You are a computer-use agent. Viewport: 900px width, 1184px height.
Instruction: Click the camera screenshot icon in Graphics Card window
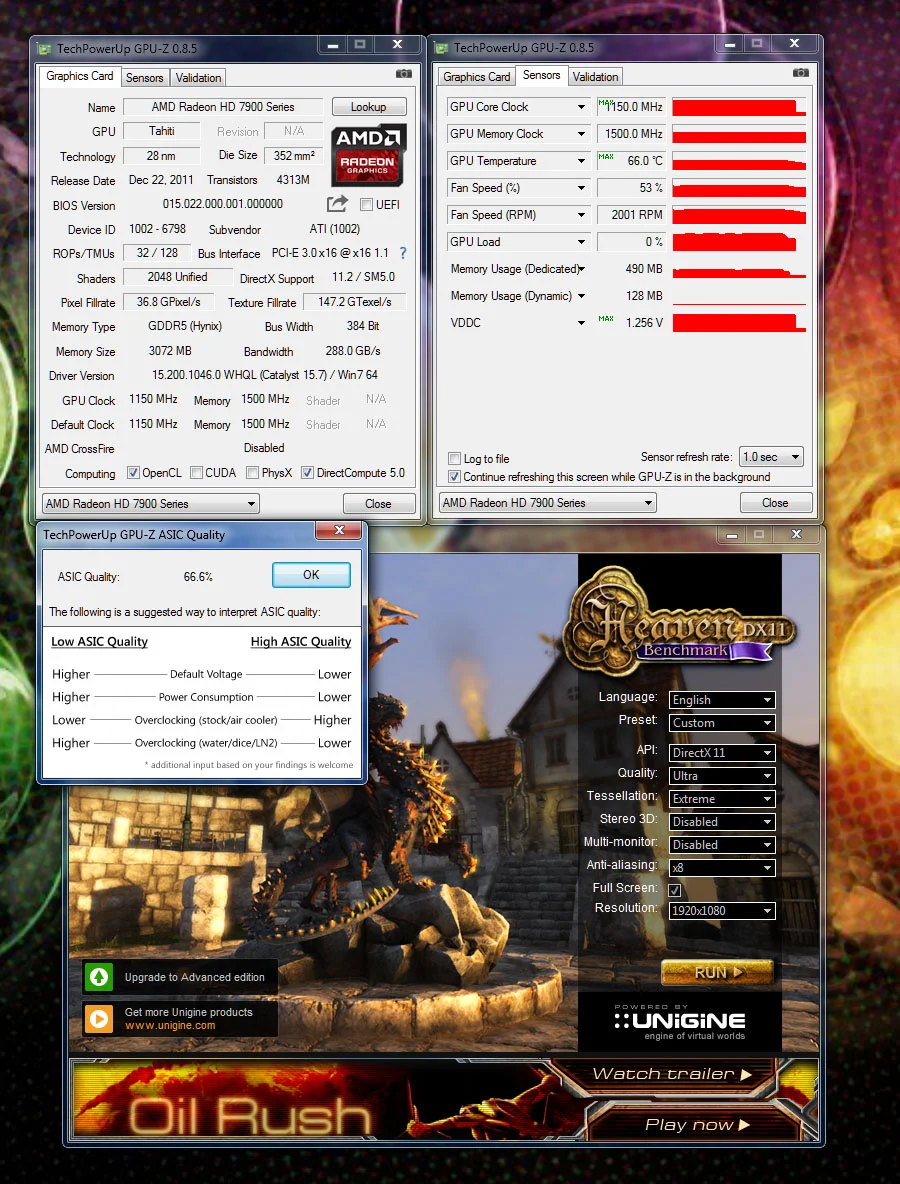tap(404, 74)
